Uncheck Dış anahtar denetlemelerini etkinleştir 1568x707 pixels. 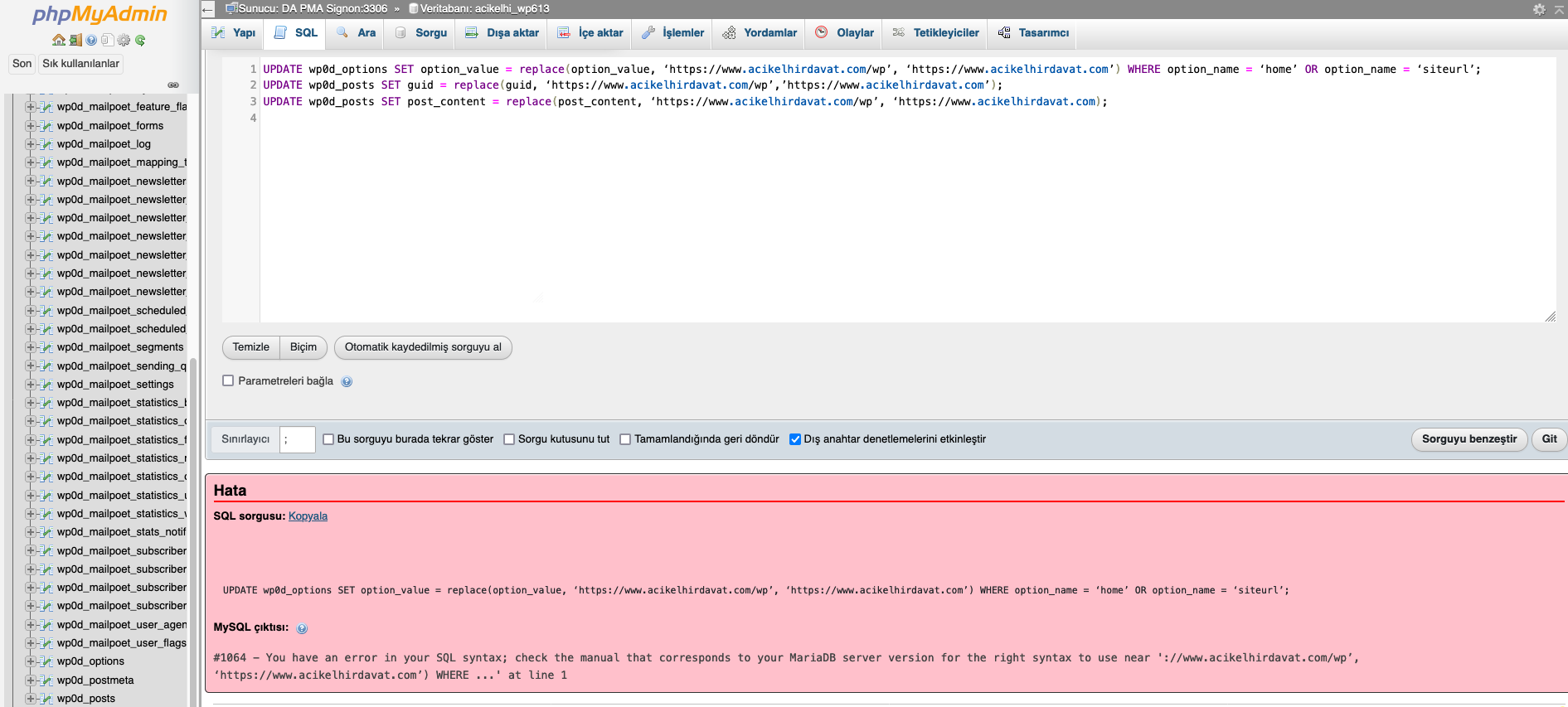(794, 439)
